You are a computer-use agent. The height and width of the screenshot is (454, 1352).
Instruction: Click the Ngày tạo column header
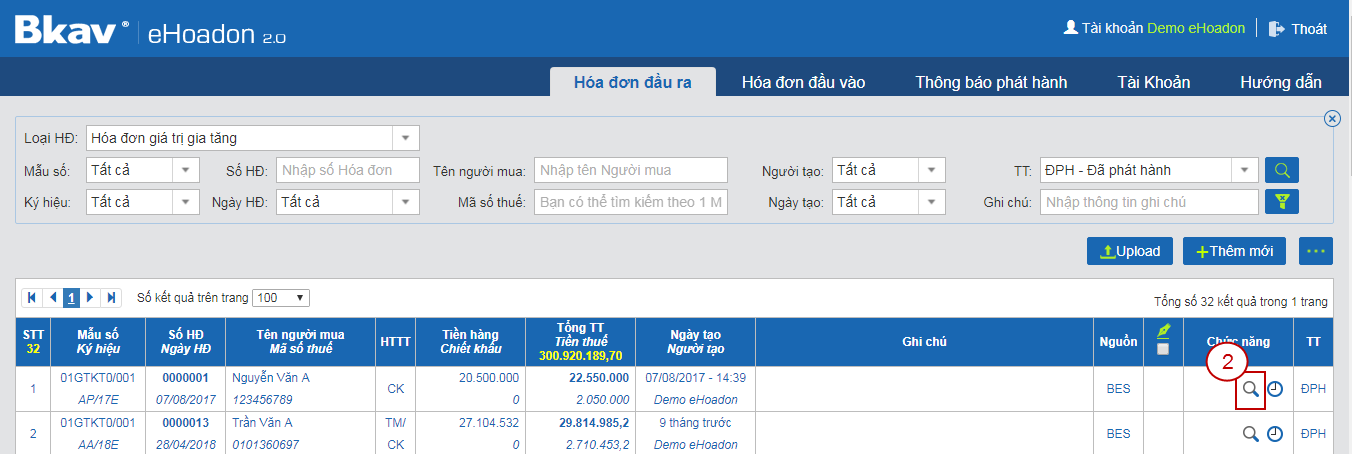point(696,342)
